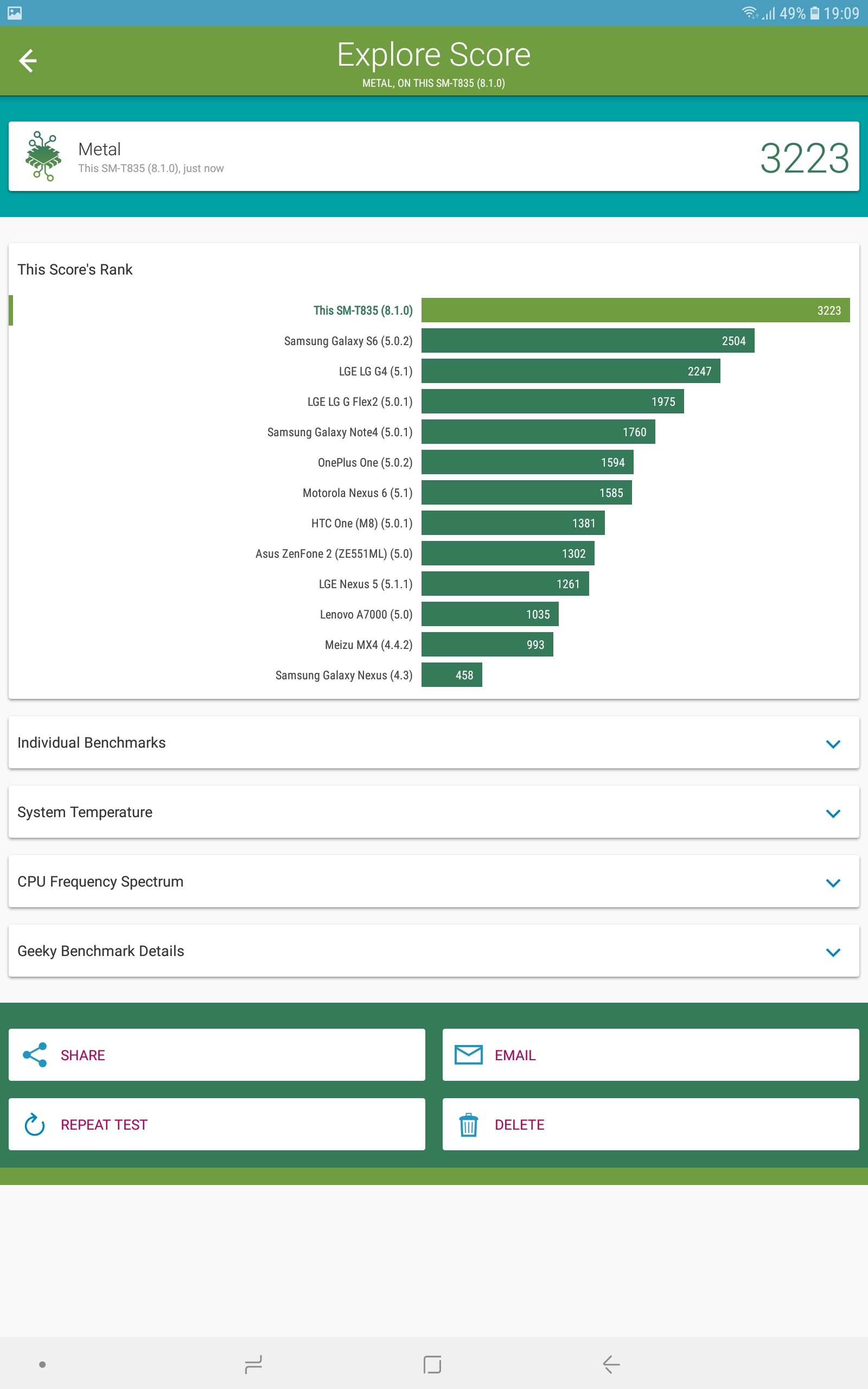Select the LGE LG G4 2247 bar
Image resolution: width=868 pixels, height=1389 pixels.
click(571, 371)
